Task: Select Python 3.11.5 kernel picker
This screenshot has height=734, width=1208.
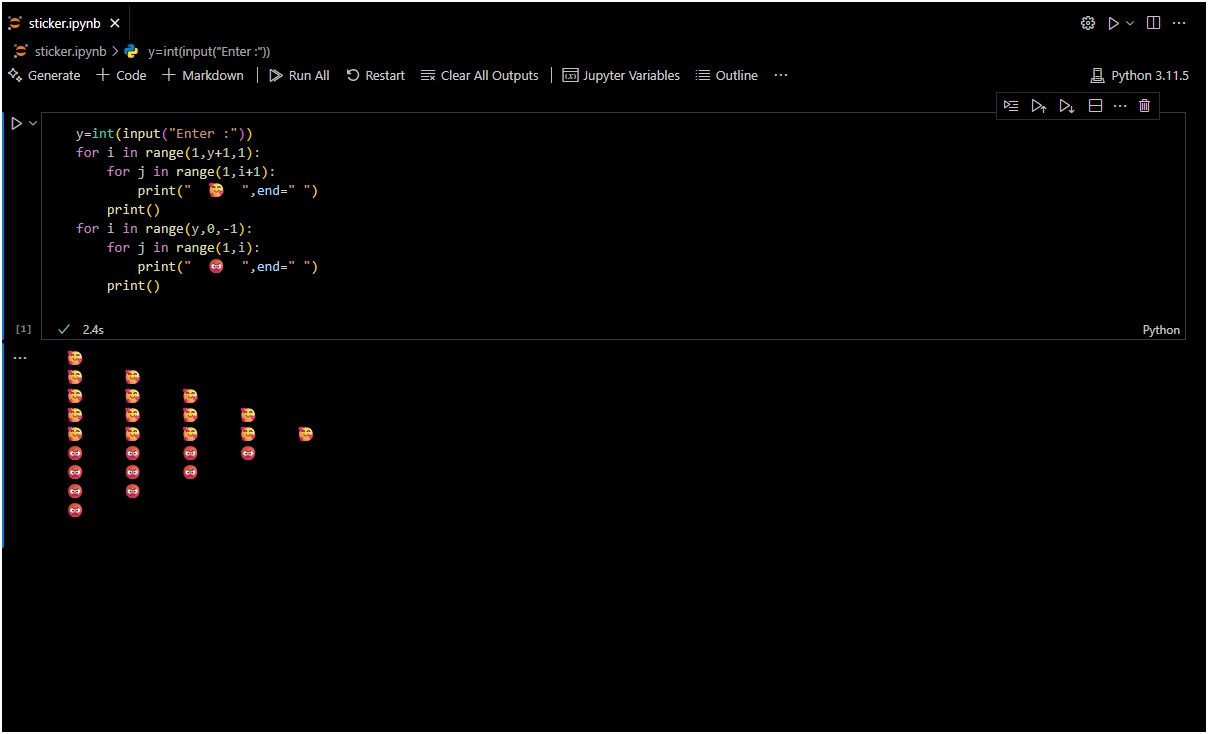Action: pyautogui.click(x=1140, y=75)
